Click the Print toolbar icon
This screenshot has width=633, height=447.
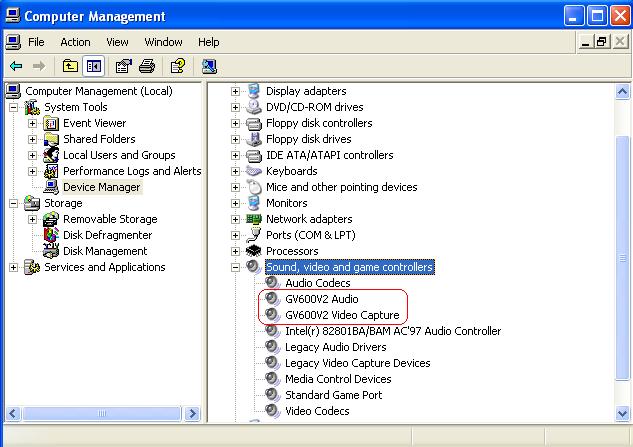[x=147, y=66]
